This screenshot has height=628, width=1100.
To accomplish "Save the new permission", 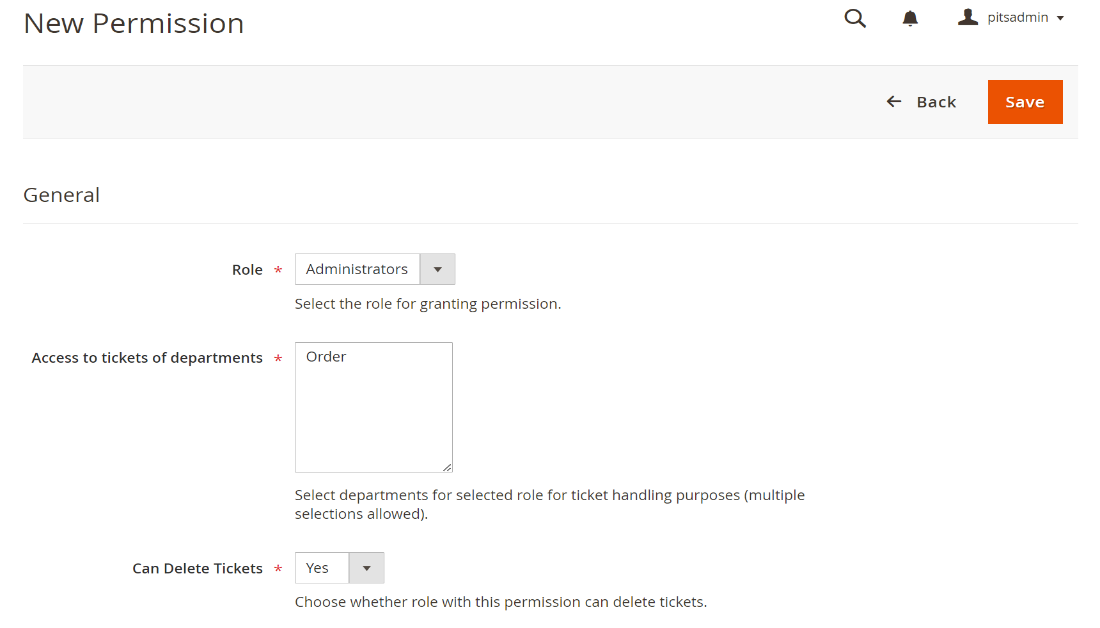I will click(x=1024, y=102).
